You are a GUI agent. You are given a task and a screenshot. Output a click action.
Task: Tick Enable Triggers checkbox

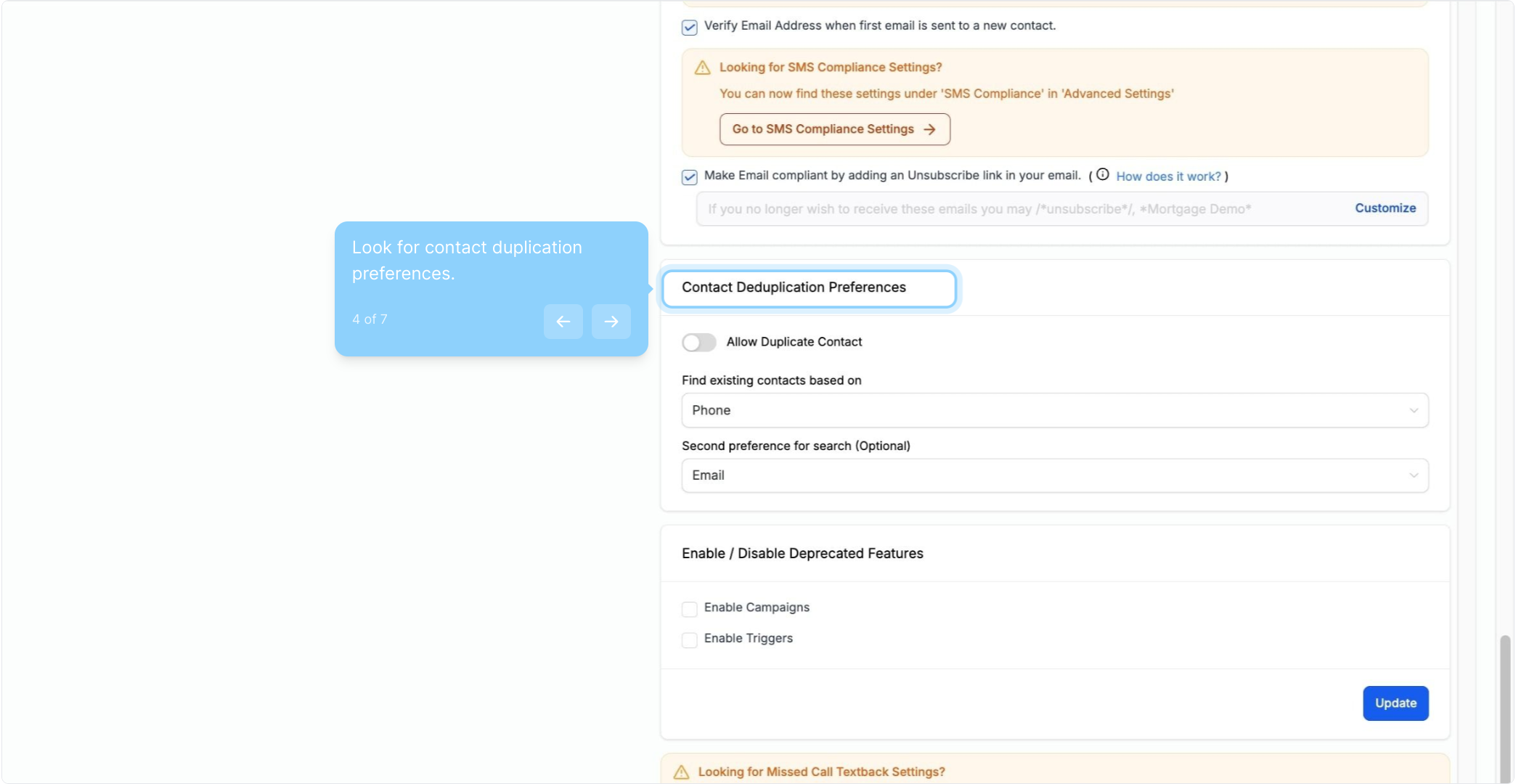coord(689,640)
